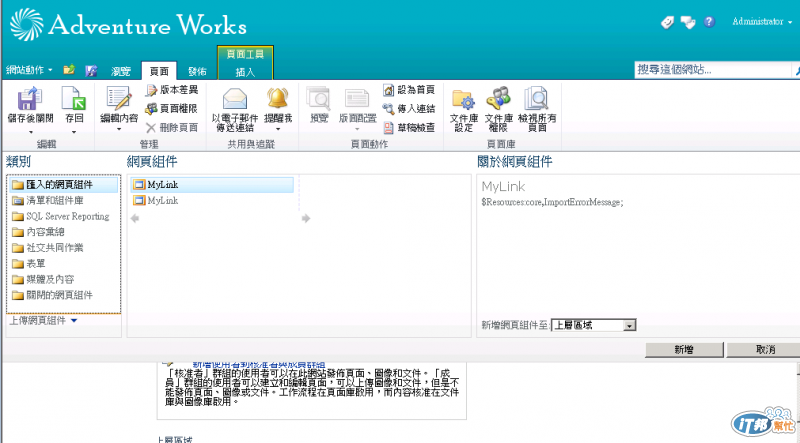Click the help question mark icon
This screenshot has width=800, height=443.
(709, 22)
